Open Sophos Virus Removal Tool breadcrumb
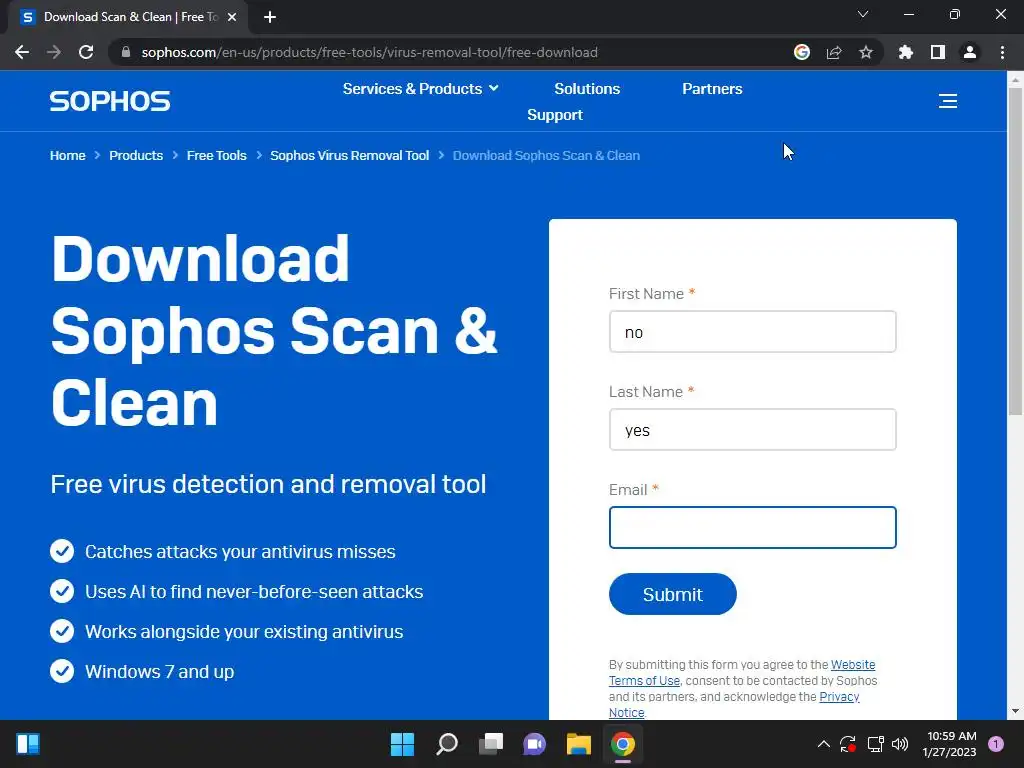 [349, 155]
